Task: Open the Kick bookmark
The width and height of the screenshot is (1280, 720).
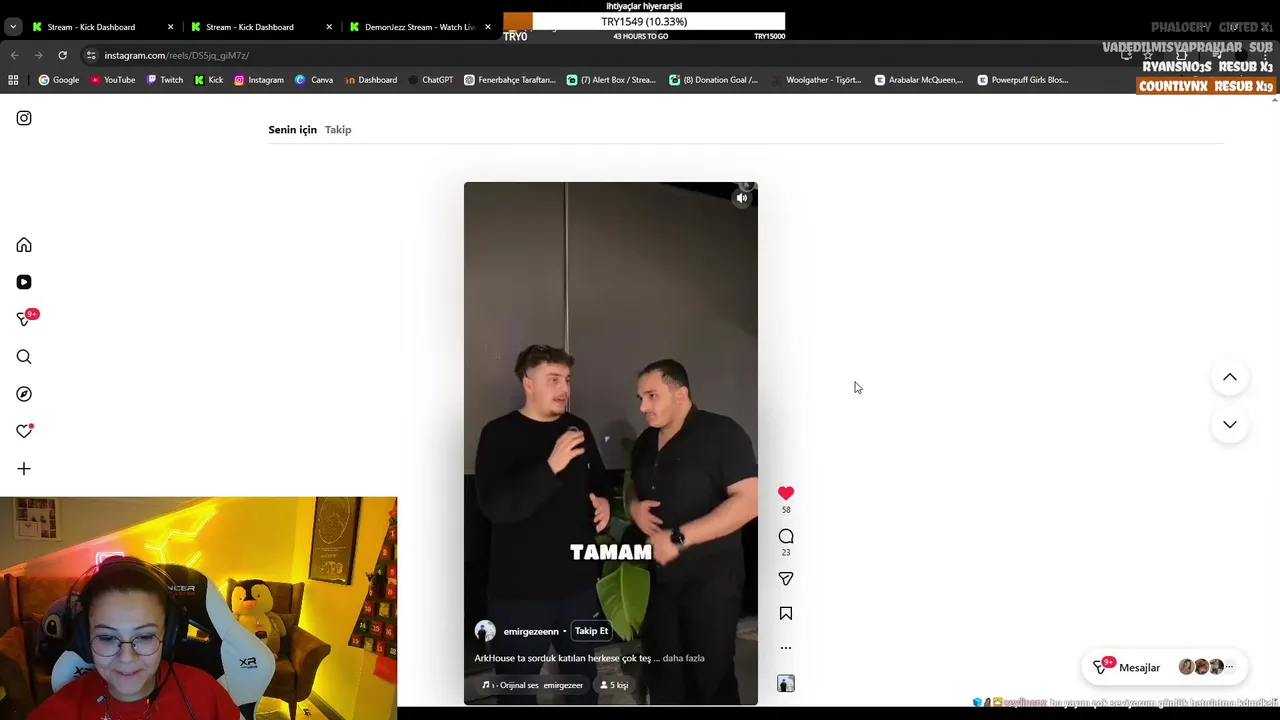Action: 209,80
